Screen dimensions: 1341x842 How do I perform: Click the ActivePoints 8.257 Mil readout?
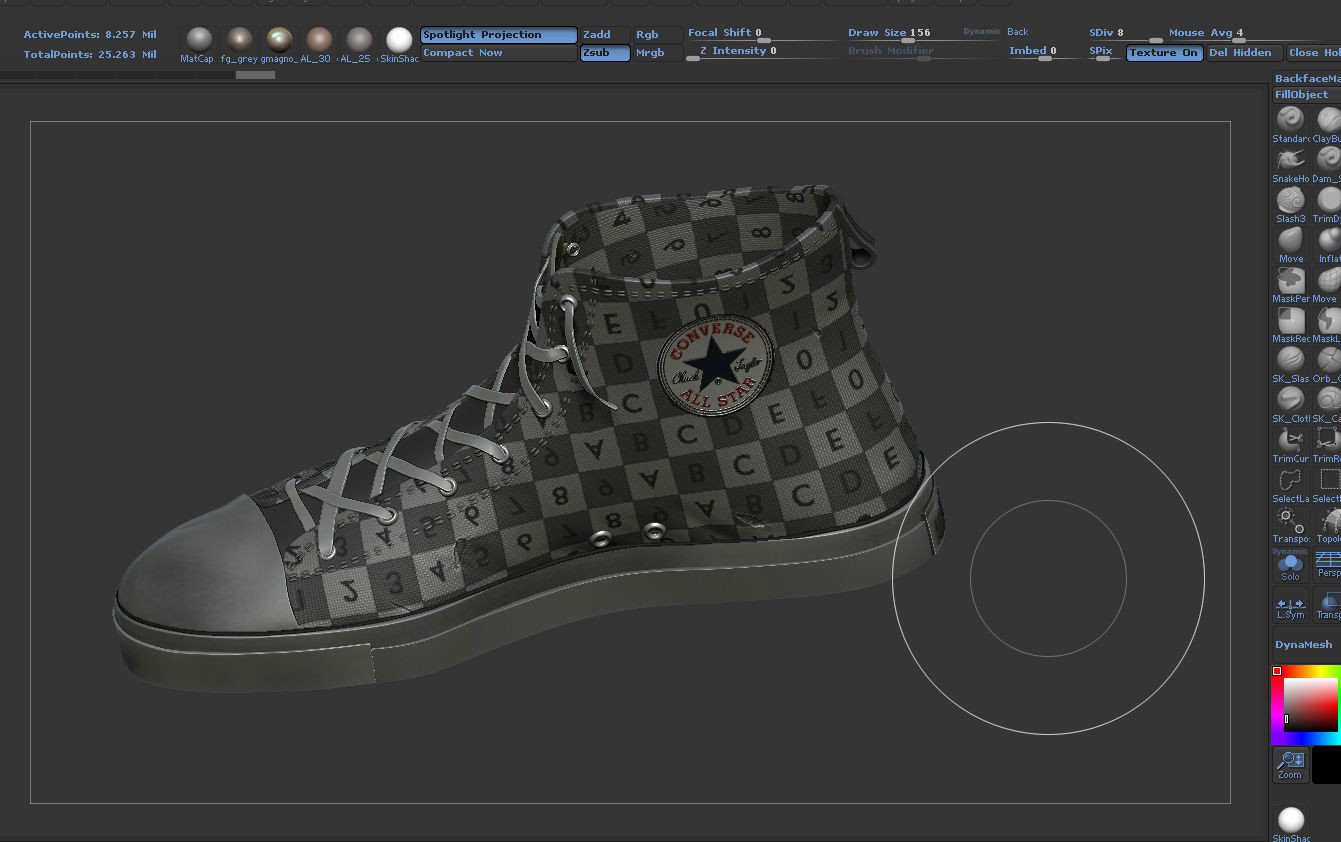click(90, 35)
